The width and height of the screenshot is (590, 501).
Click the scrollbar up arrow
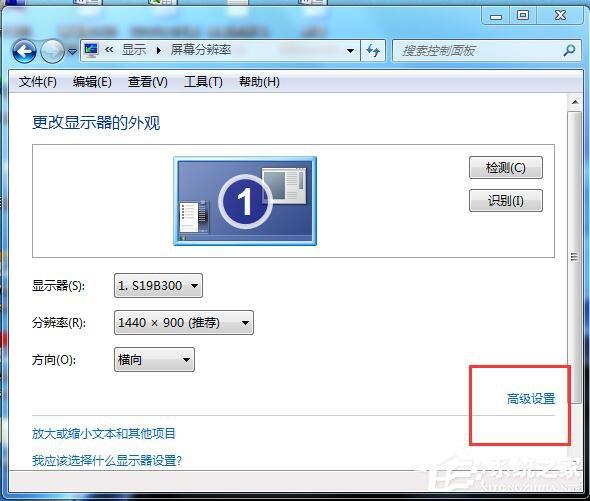coord(575,102)
